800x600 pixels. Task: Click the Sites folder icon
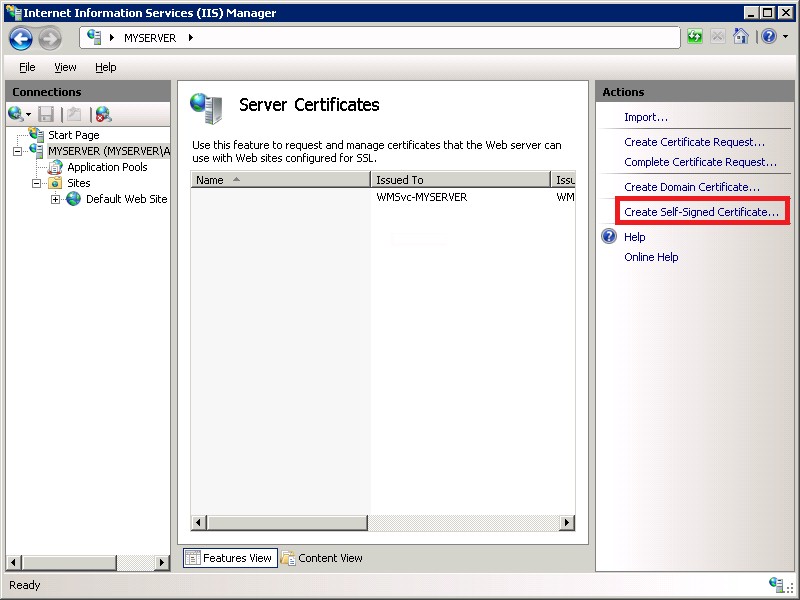55,183
